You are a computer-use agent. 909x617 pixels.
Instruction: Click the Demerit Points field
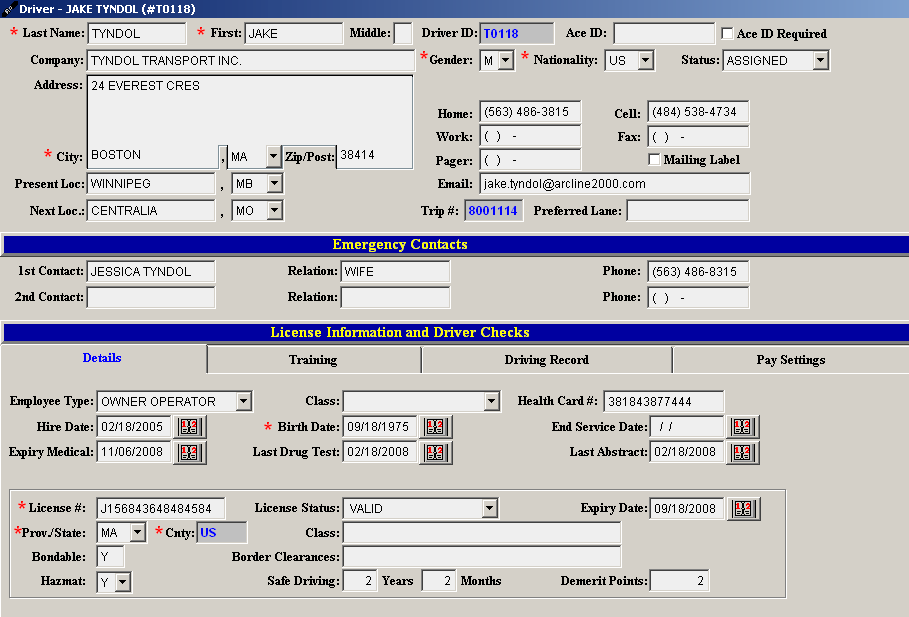pos(679,581)
